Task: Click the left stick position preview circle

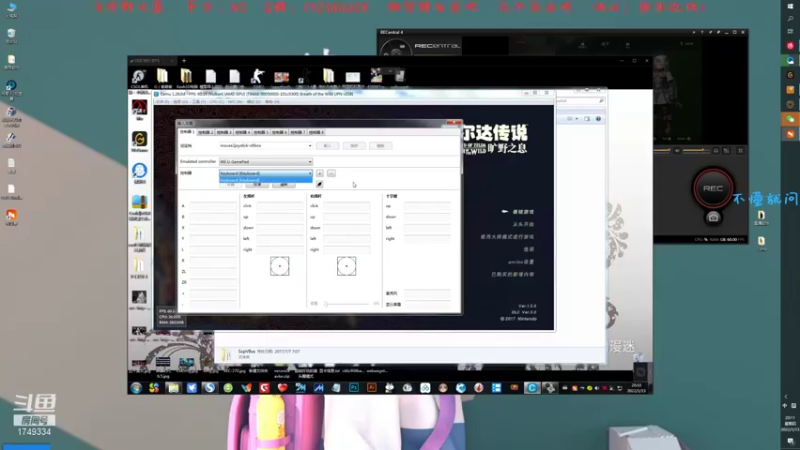Action: [280, 266]
